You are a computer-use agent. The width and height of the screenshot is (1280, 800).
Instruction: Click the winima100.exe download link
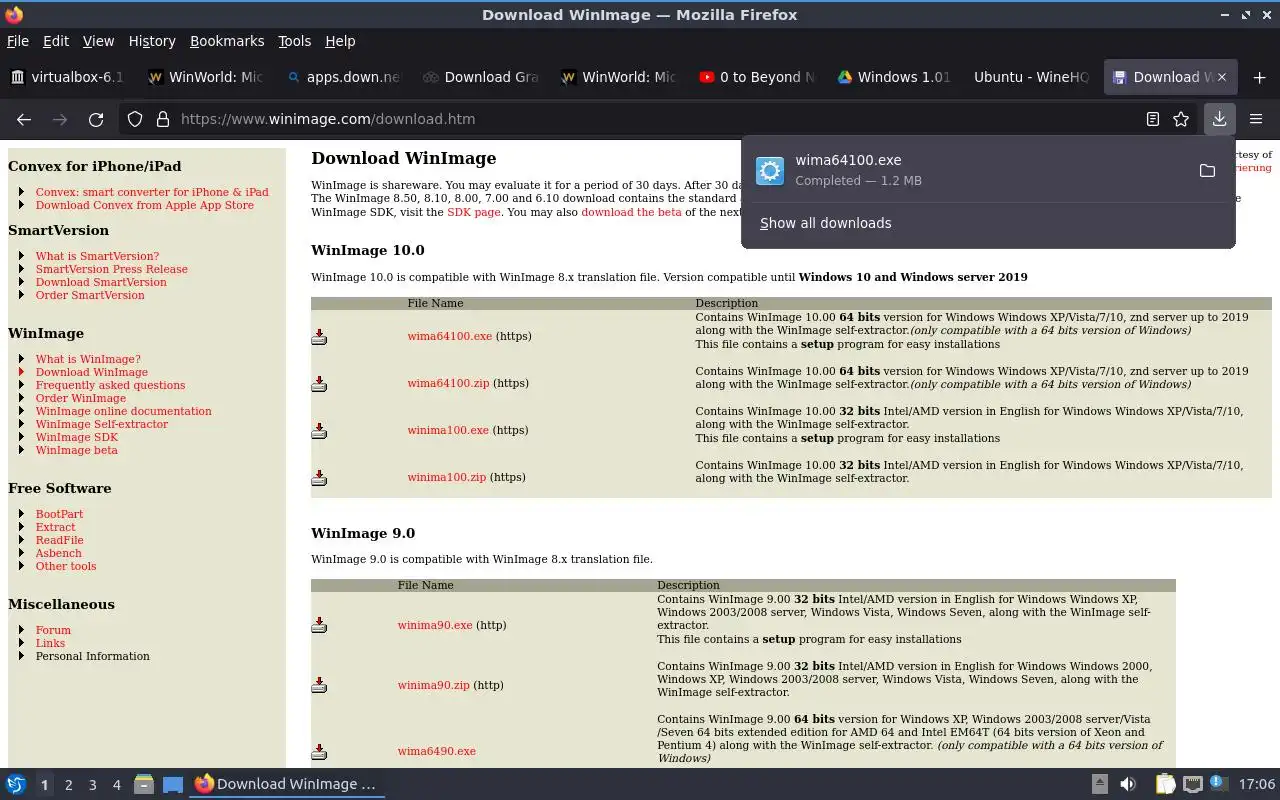click(x=448, y=430)
